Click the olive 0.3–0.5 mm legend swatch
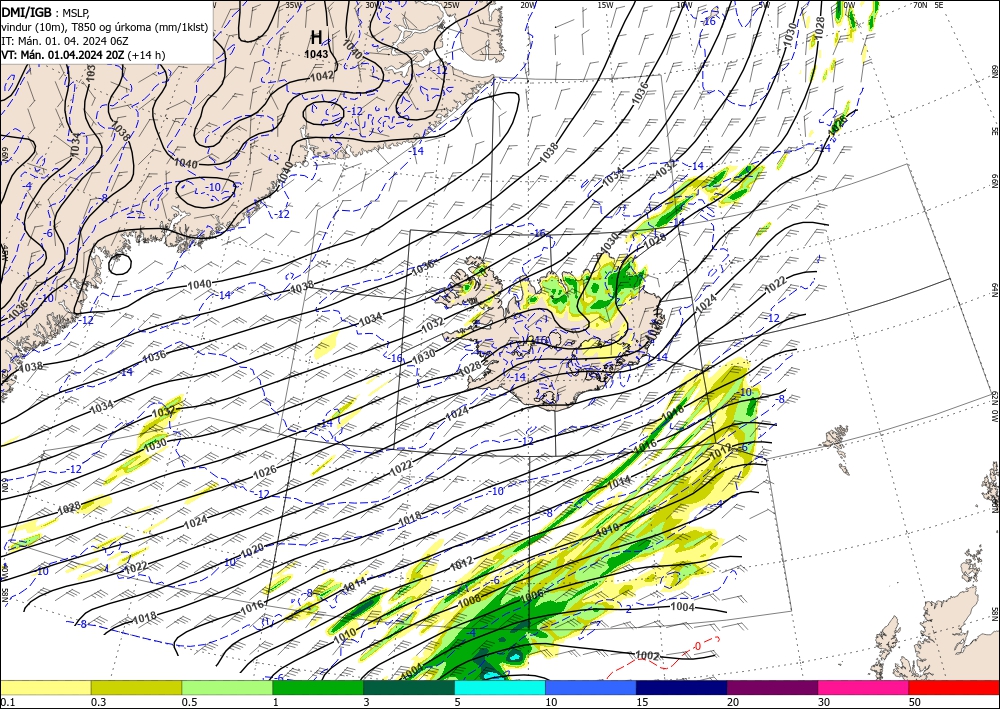This screenshot has width=1000, height=709. click(136, 687)
